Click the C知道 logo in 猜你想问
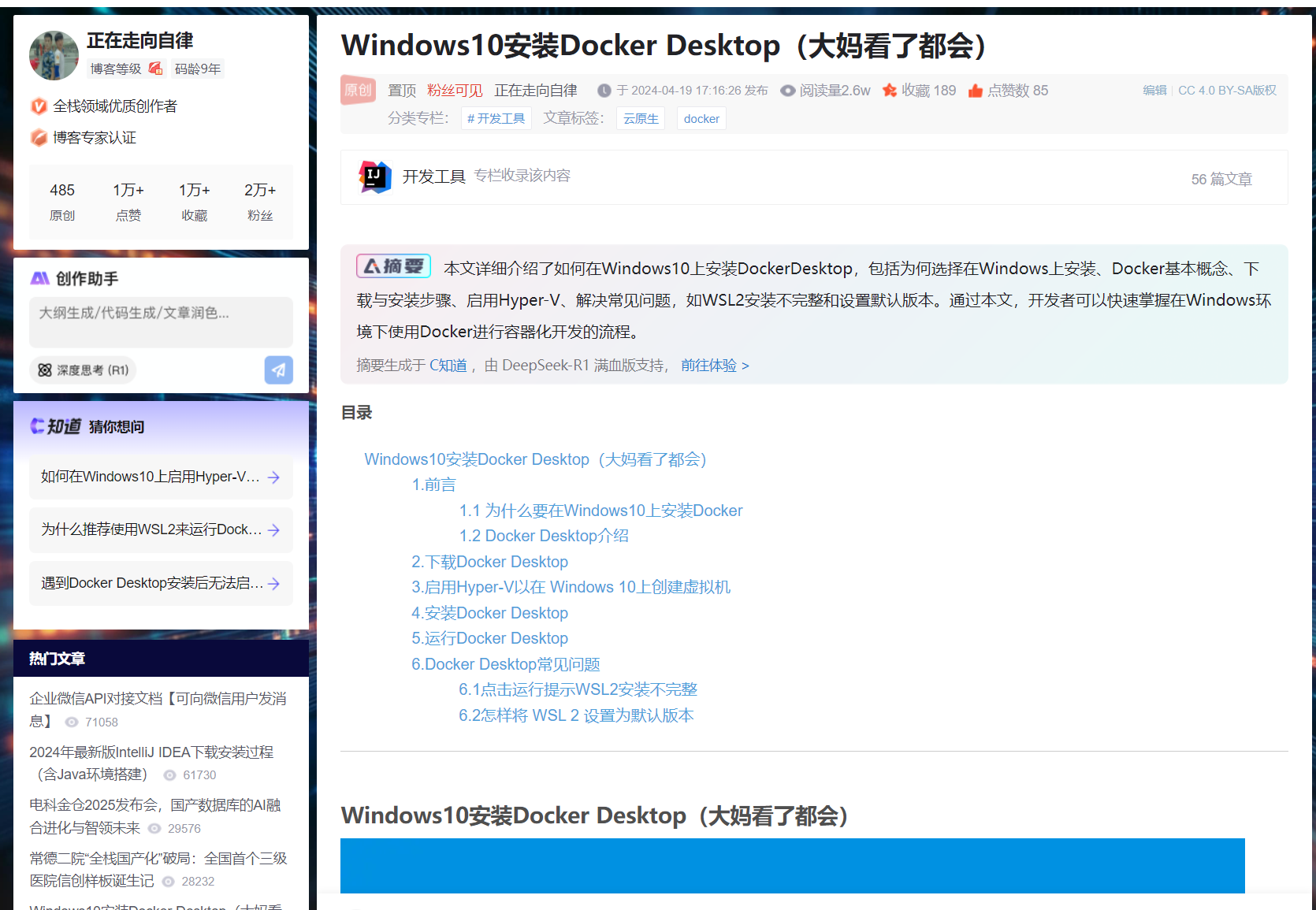Viewport: 1316px width, 910px height. click(x=55, y=426)
